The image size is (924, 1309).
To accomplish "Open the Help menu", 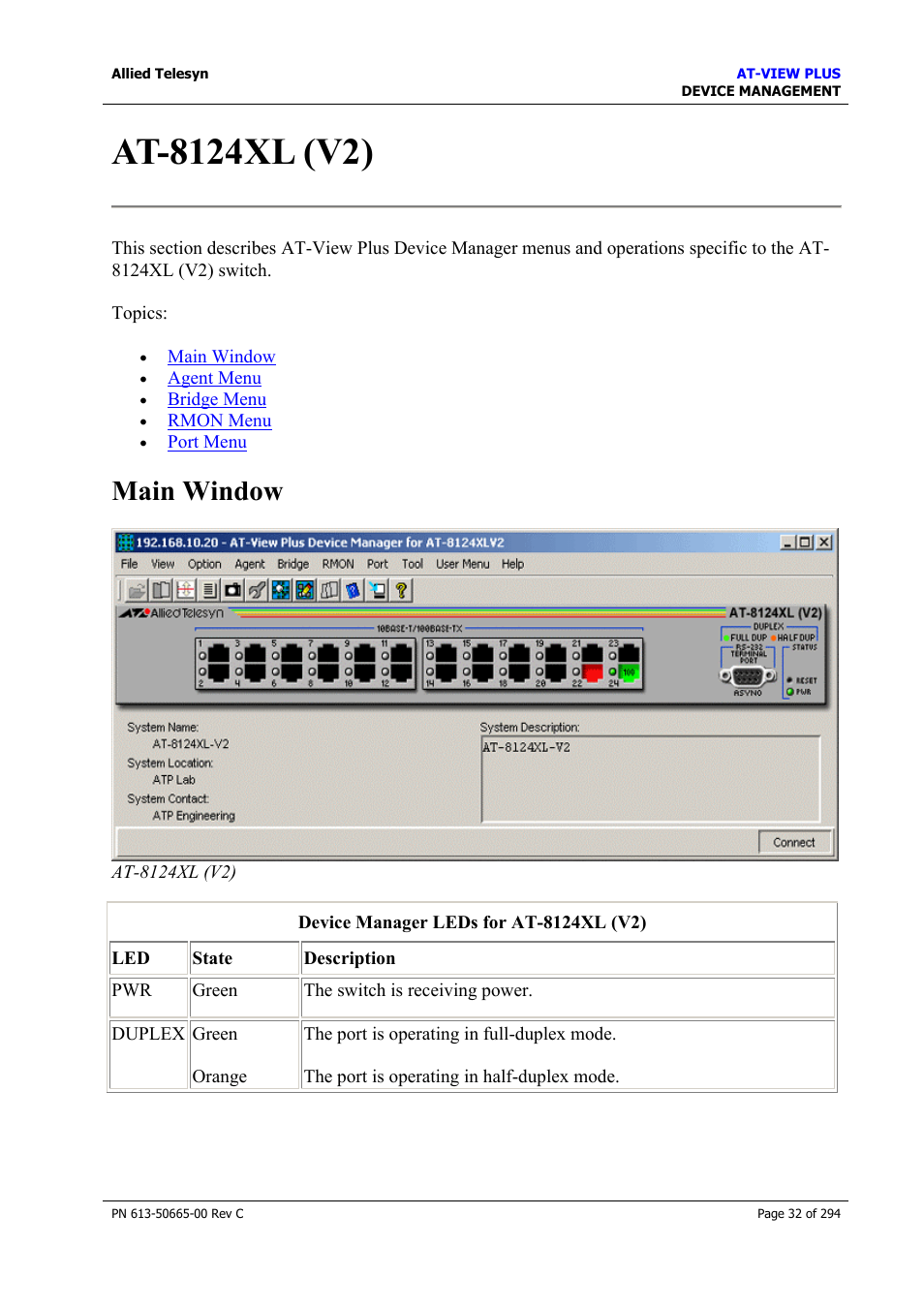I will click(512, 564).
